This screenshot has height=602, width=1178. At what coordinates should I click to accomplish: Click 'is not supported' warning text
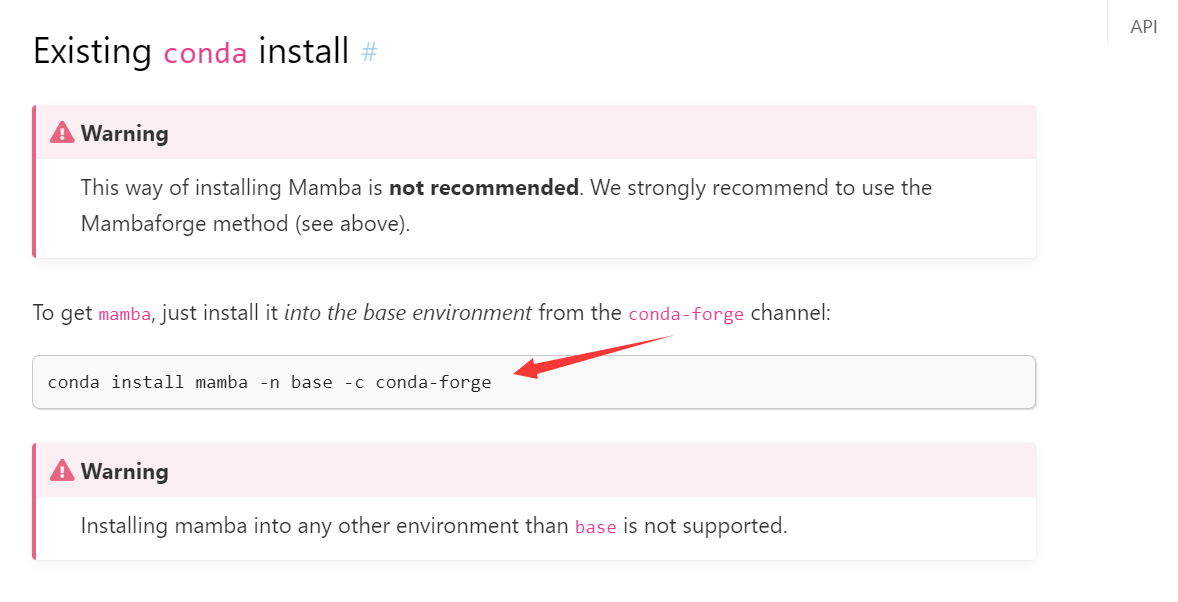point(705,525)
